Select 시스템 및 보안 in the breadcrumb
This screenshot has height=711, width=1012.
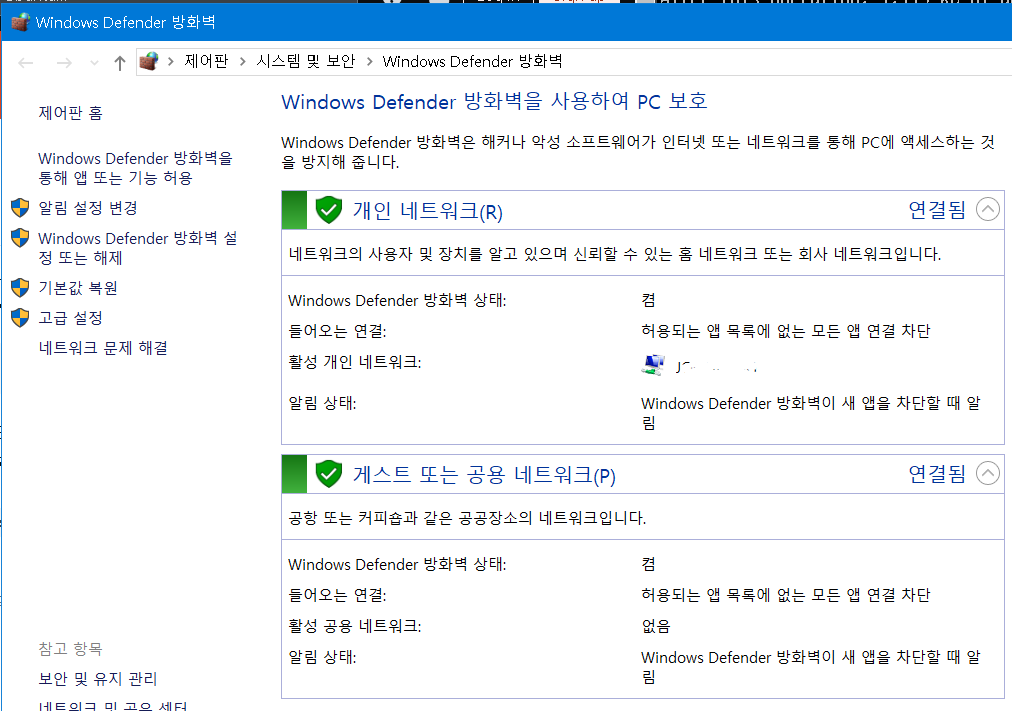coord(306,61)
